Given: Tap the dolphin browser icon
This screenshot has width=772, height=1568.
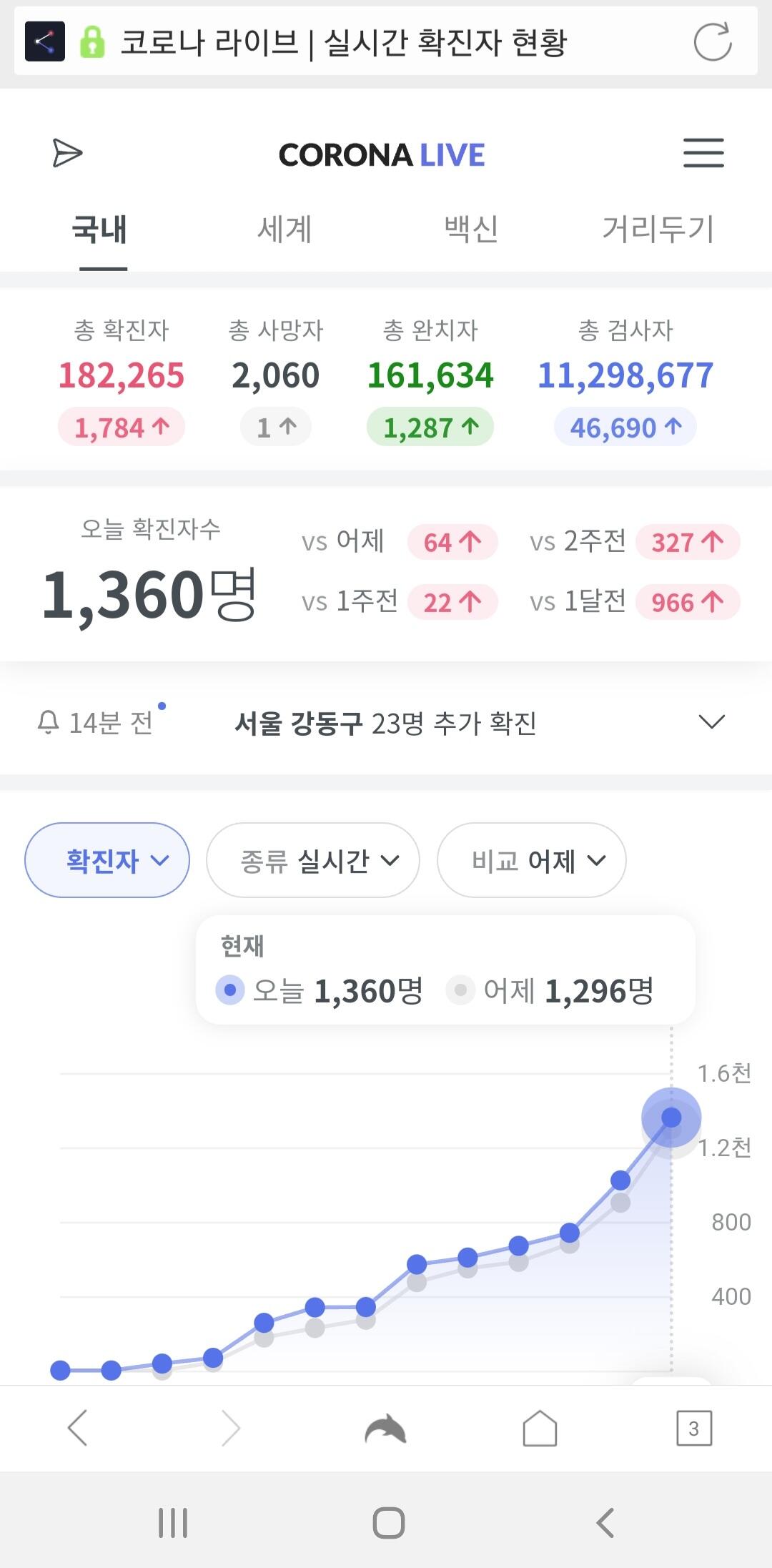Looking at the screenshot, I should click(x=385, y=1429).
